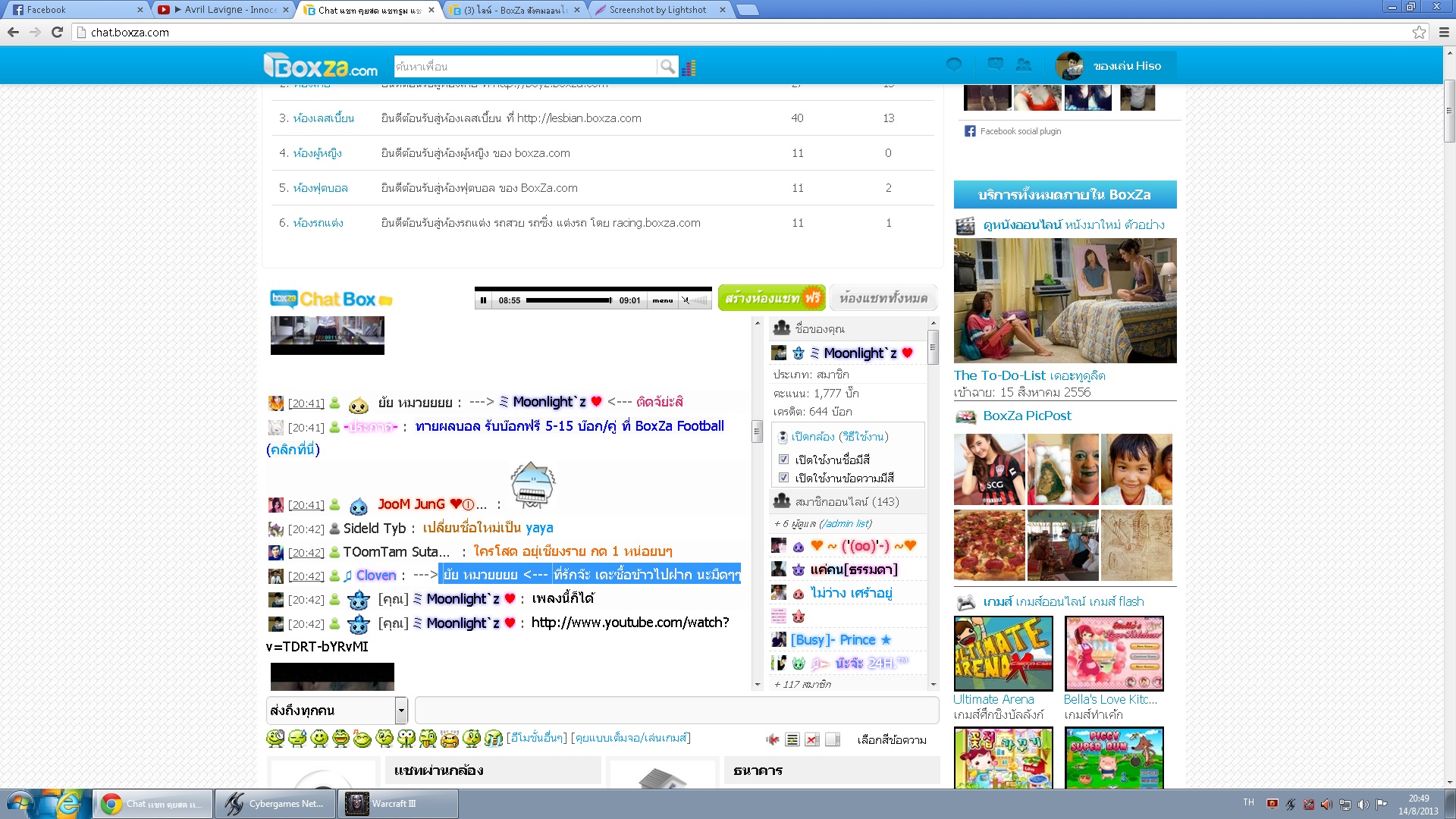Click the clear chat red X icon
This screenshot has width=1456, height=819.
812,739
